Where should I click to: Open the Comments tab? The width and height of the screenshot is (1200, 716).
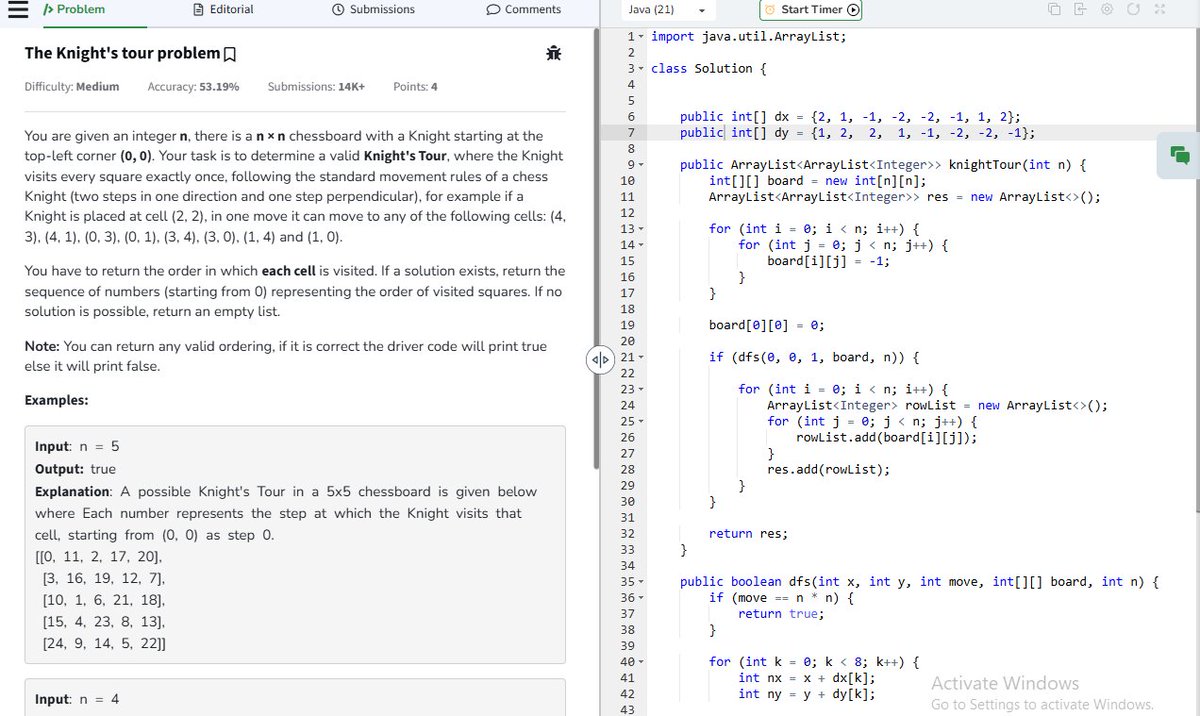coord(523,9)
